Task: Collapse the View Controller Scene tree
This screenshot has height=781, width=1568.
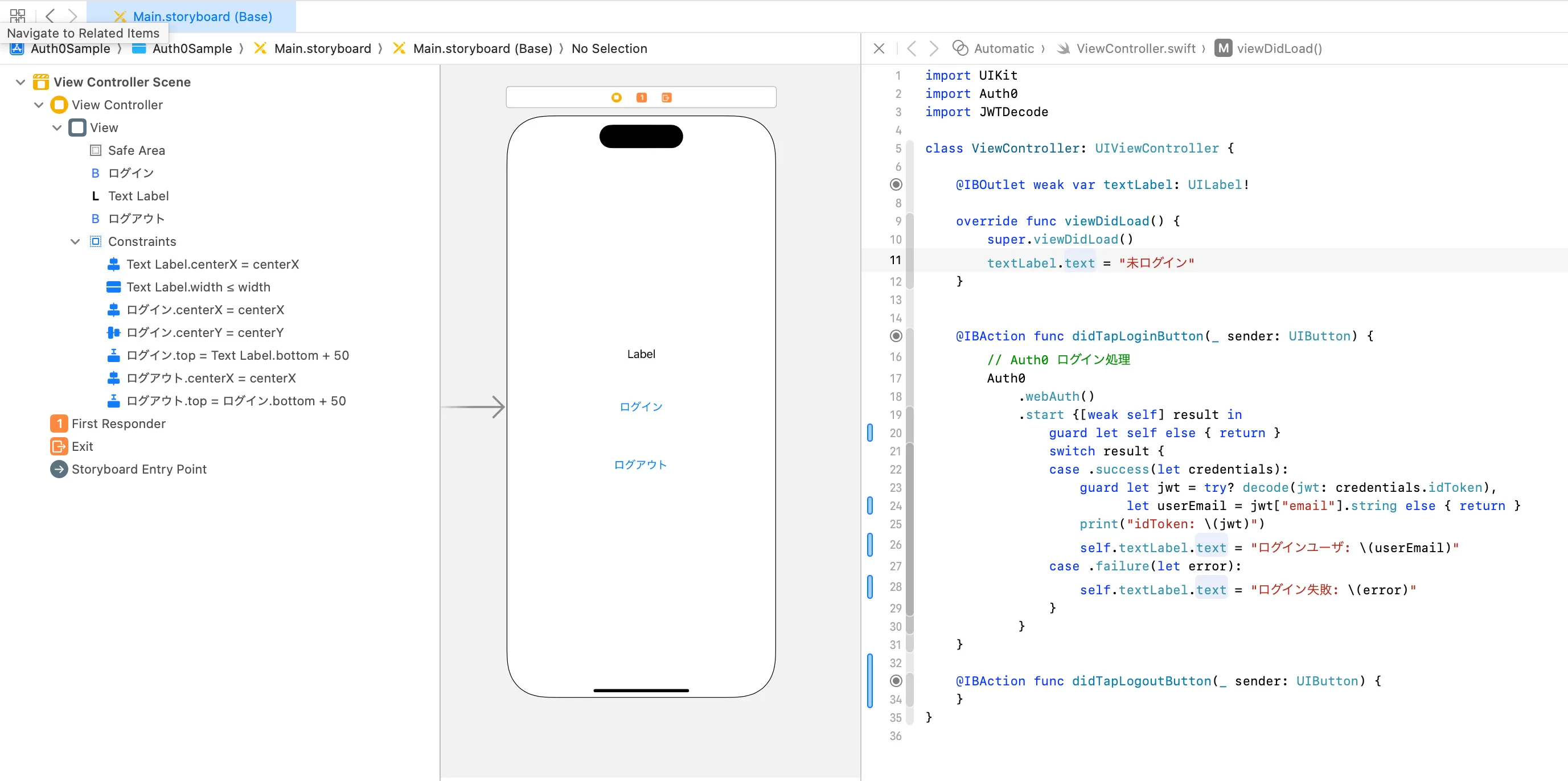Action: click(20, 81)
